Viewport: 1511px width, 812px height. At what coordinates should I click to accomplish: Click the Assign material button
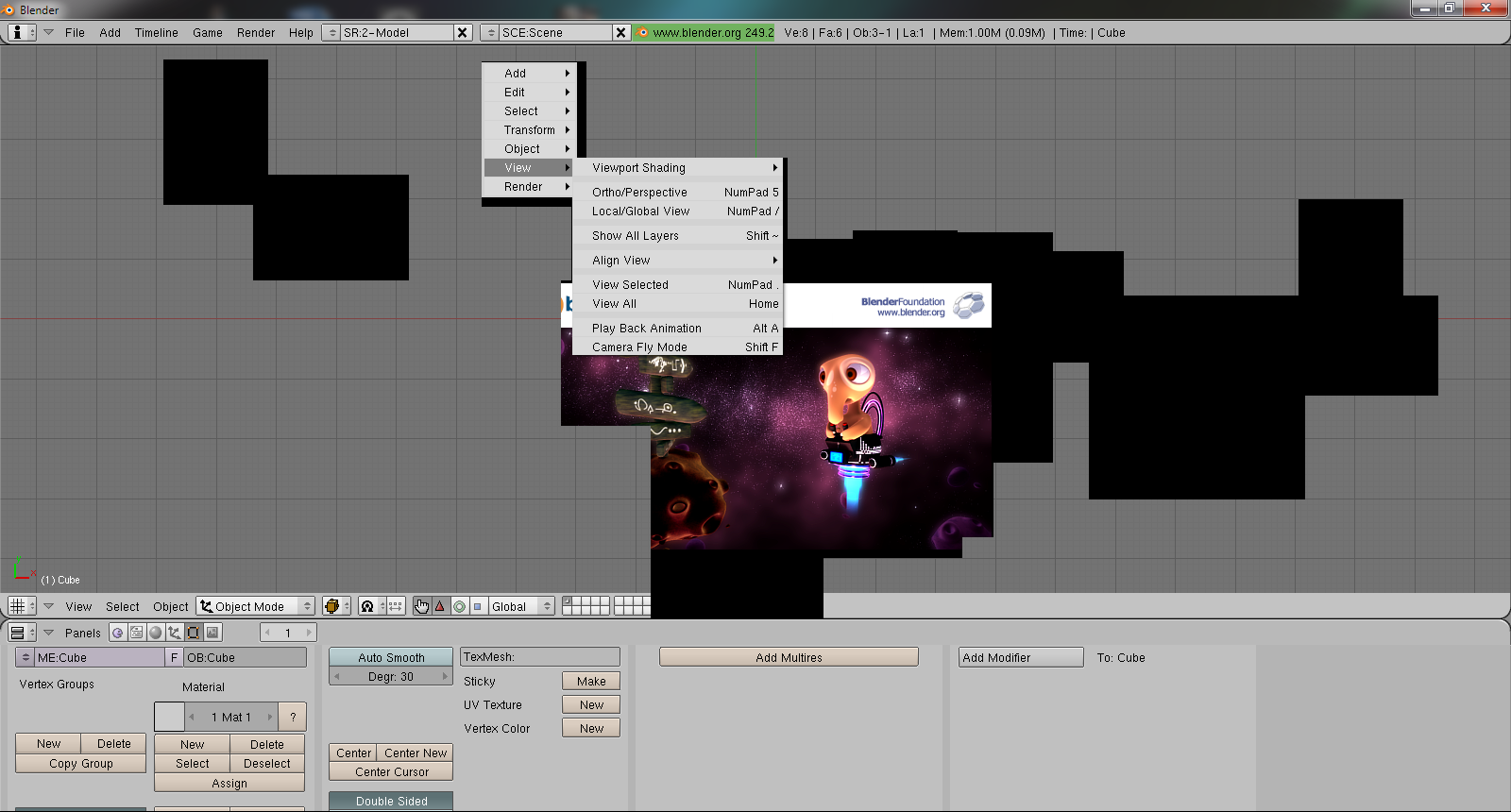[x=229, y=783]
